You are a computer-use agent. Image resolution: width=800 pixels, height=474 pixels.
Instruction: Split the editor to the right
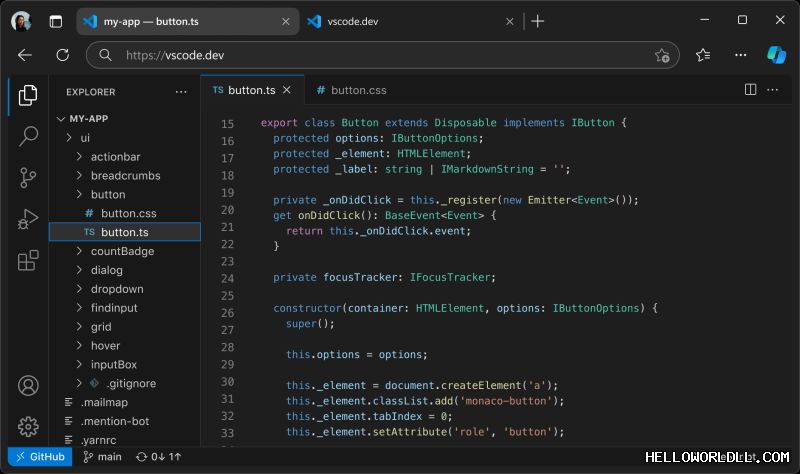click(x=750, y=90)
